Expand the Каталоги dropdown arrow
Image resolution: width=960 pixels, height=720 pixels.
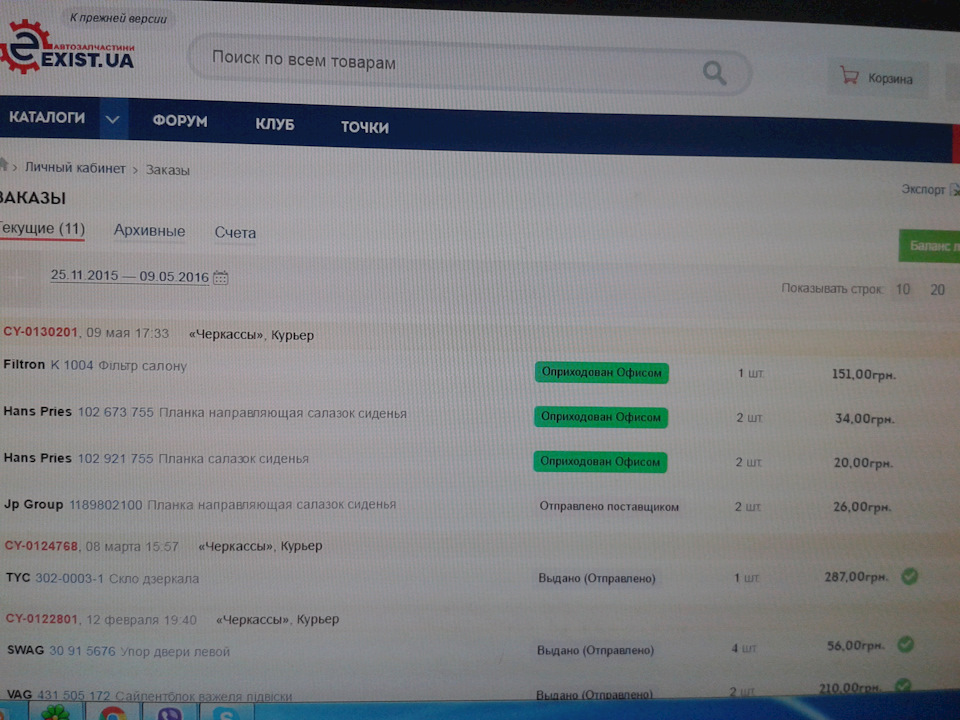(x=113, y=119)
